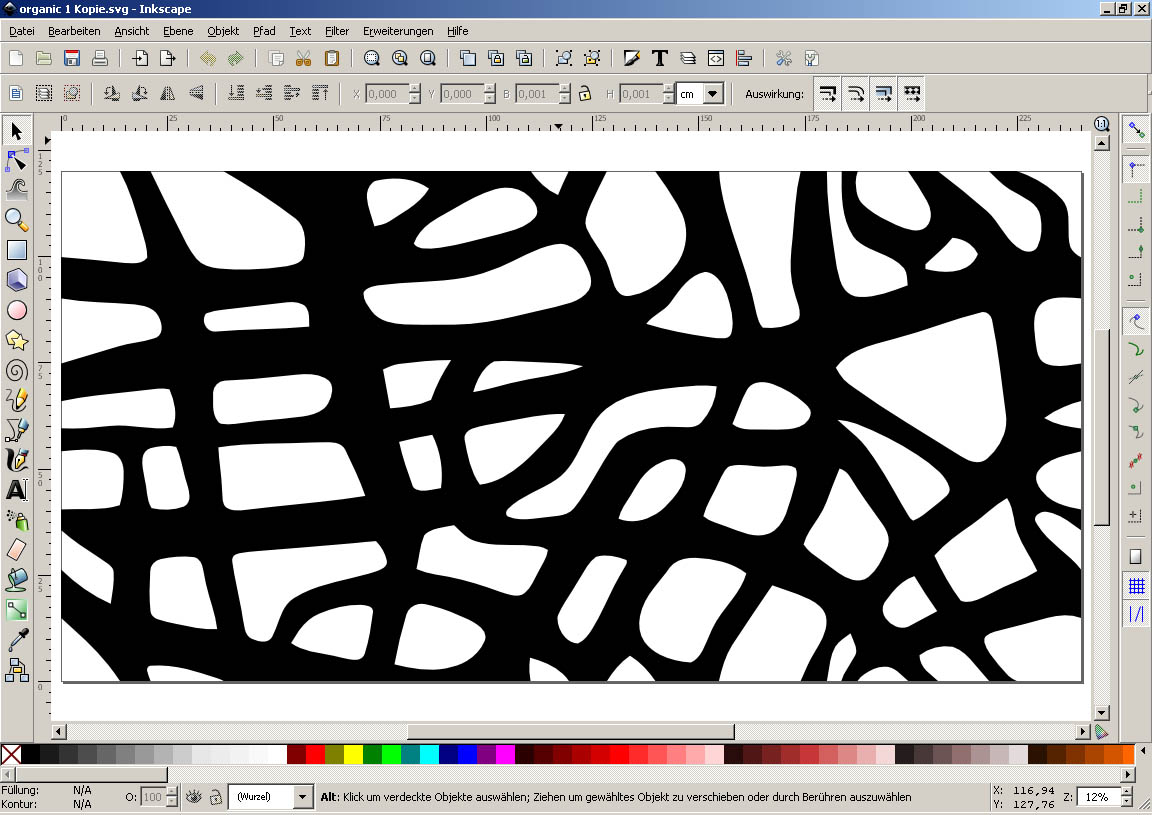Toggle current layer visibility eye icon
Image resolution: width=1152 pixels, height=815 pixels.
point(194,797)
